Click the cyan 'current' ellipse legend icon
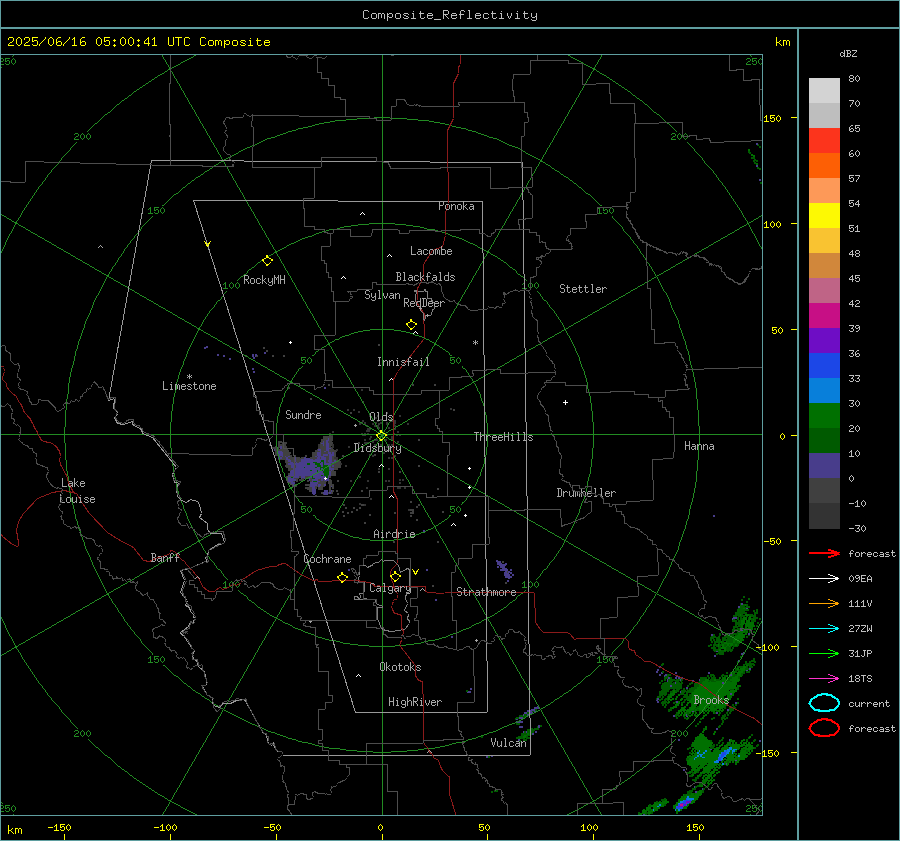 [824, 703]
